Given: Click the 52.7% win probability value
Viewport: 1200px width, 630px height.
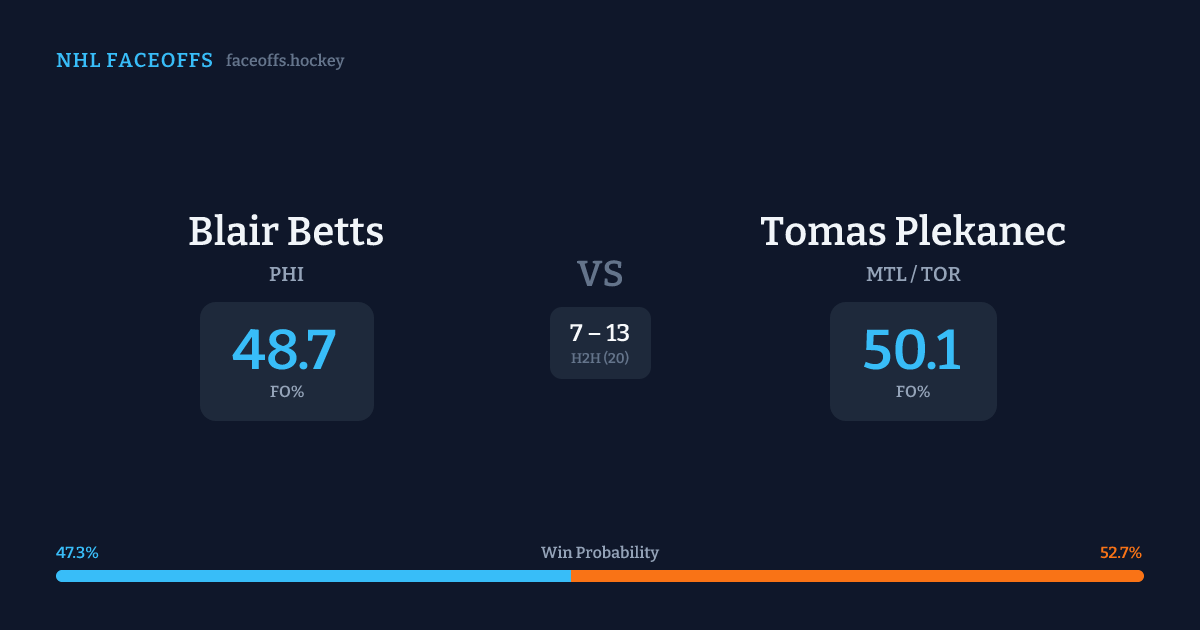Looking at the screenshot, I should [1121, 553].
